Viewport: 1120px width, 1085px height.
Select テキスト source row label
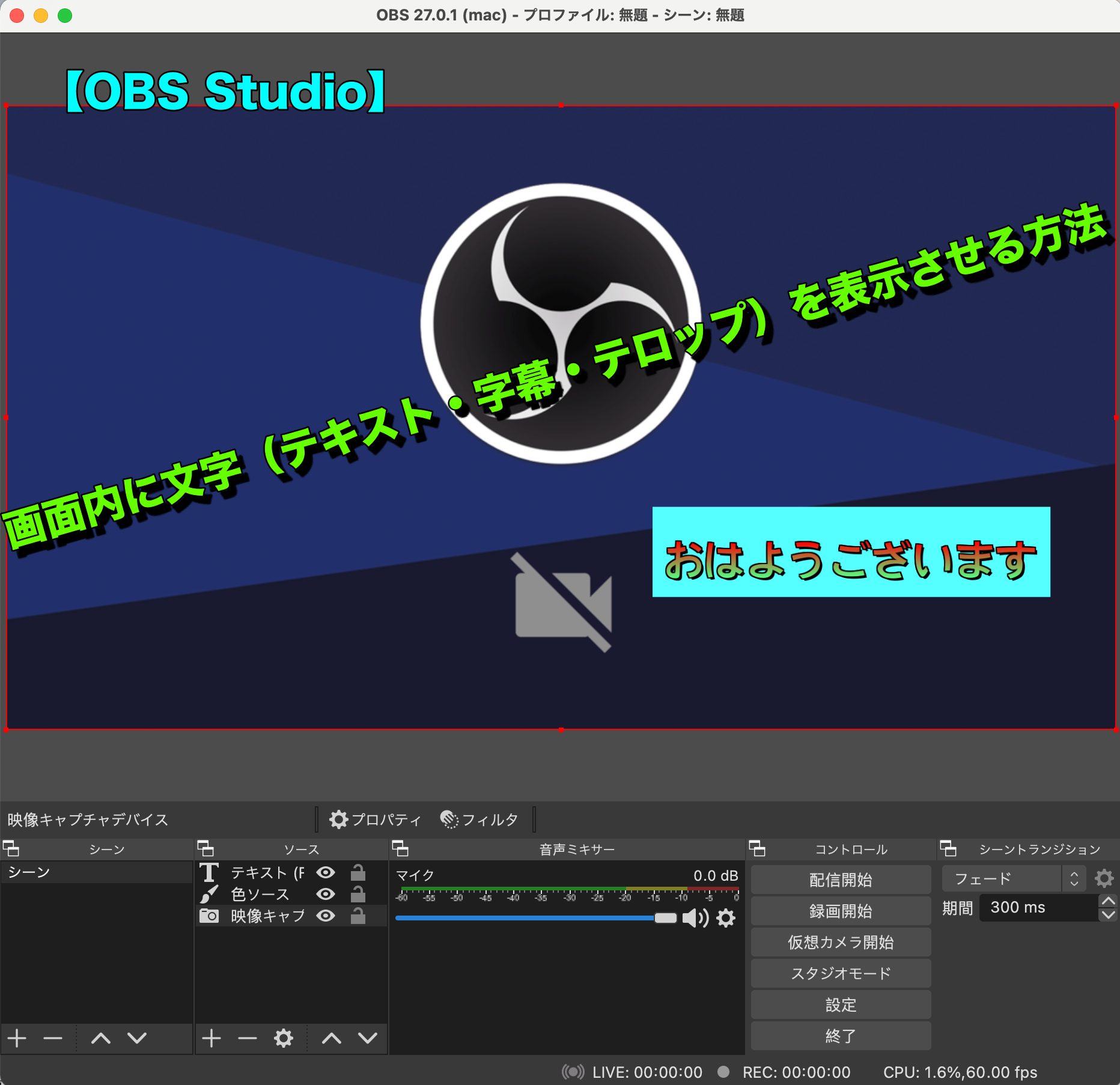tap(267, 872)
